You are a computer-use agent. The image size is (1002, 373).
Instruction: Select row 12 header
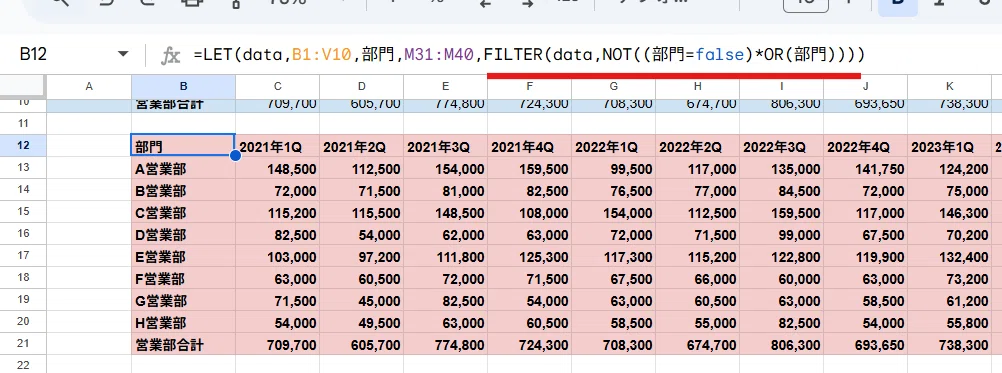(23, 146)
